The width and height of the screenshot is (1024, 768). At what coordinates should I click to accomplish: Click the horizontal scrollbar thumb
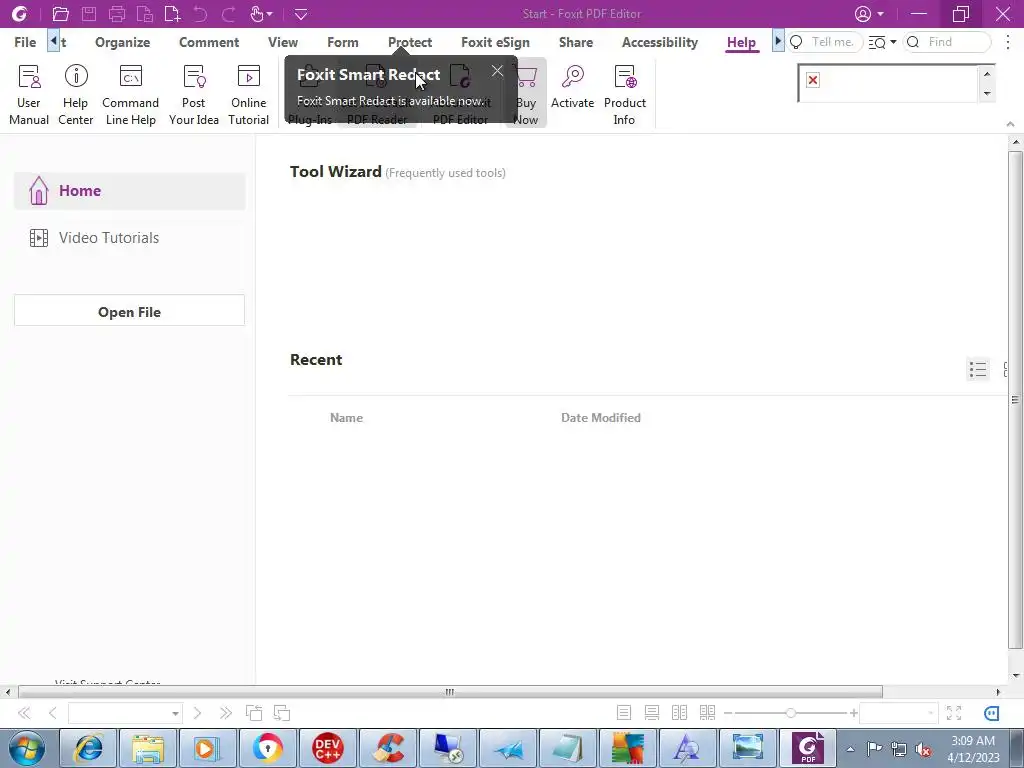450,692
